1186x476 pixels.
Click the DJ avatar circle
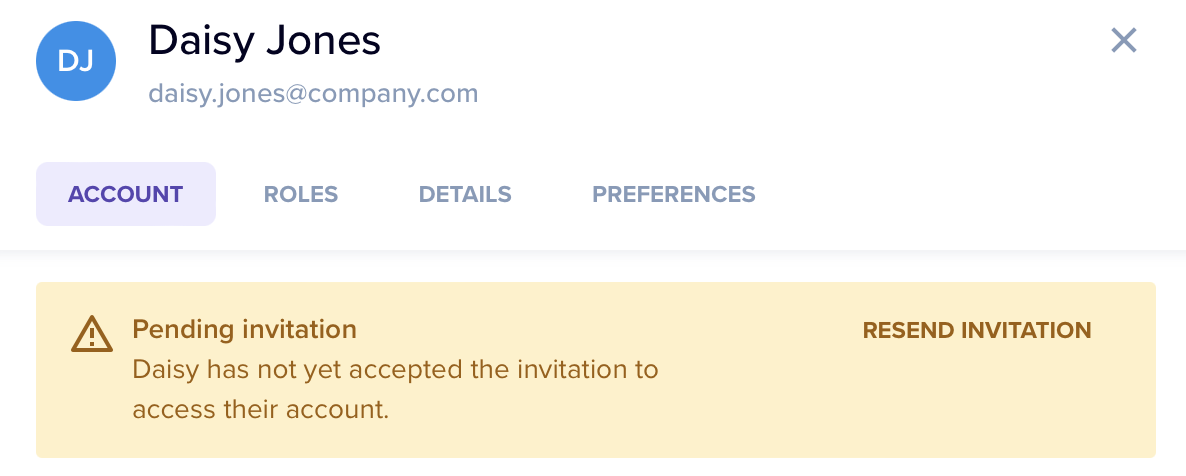(x=76, y=62)
